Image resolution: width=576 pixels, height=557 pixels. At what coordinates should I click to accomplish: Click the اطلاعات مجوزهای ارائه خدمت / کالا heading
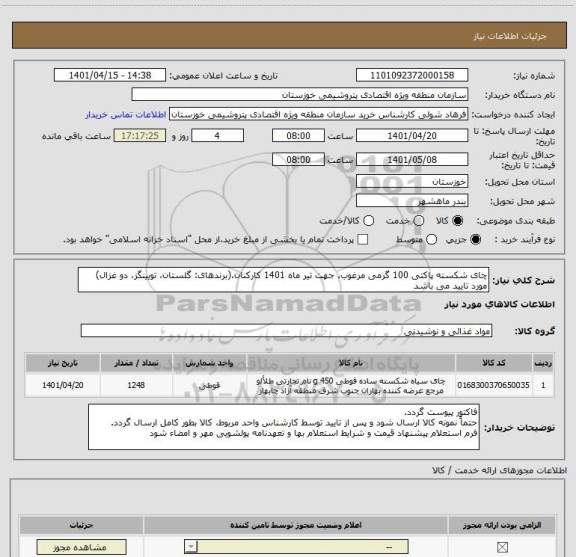coord(500,470)
